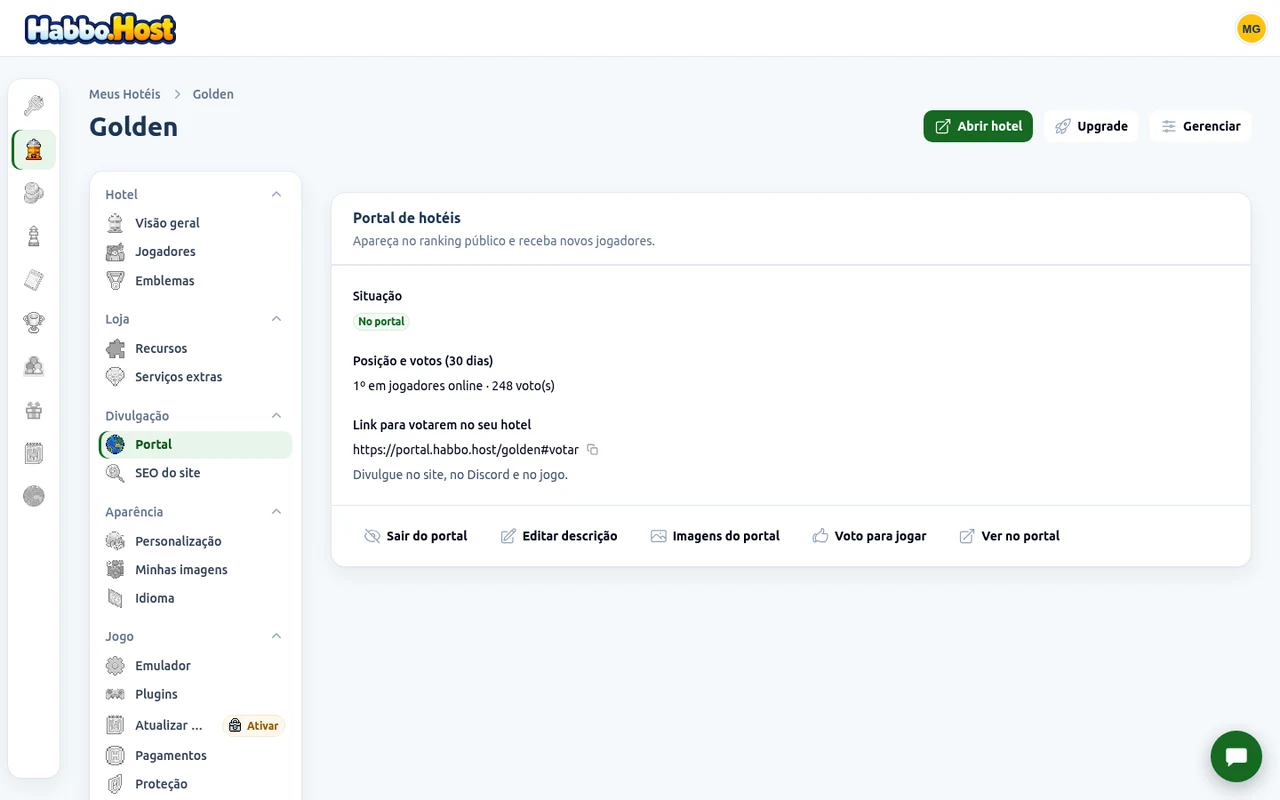The image size is (1280, 800).
Task: Open the calendar icon in the left rail
Action: coord(34,453)
